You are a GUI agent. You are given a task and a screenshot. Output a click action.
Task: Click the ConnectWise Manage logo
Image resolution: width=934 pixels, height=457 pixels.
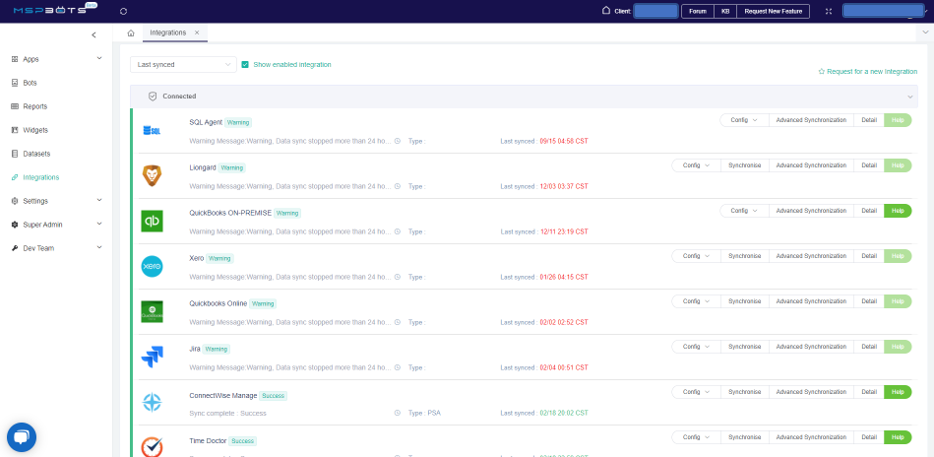[x=152, y=402]
